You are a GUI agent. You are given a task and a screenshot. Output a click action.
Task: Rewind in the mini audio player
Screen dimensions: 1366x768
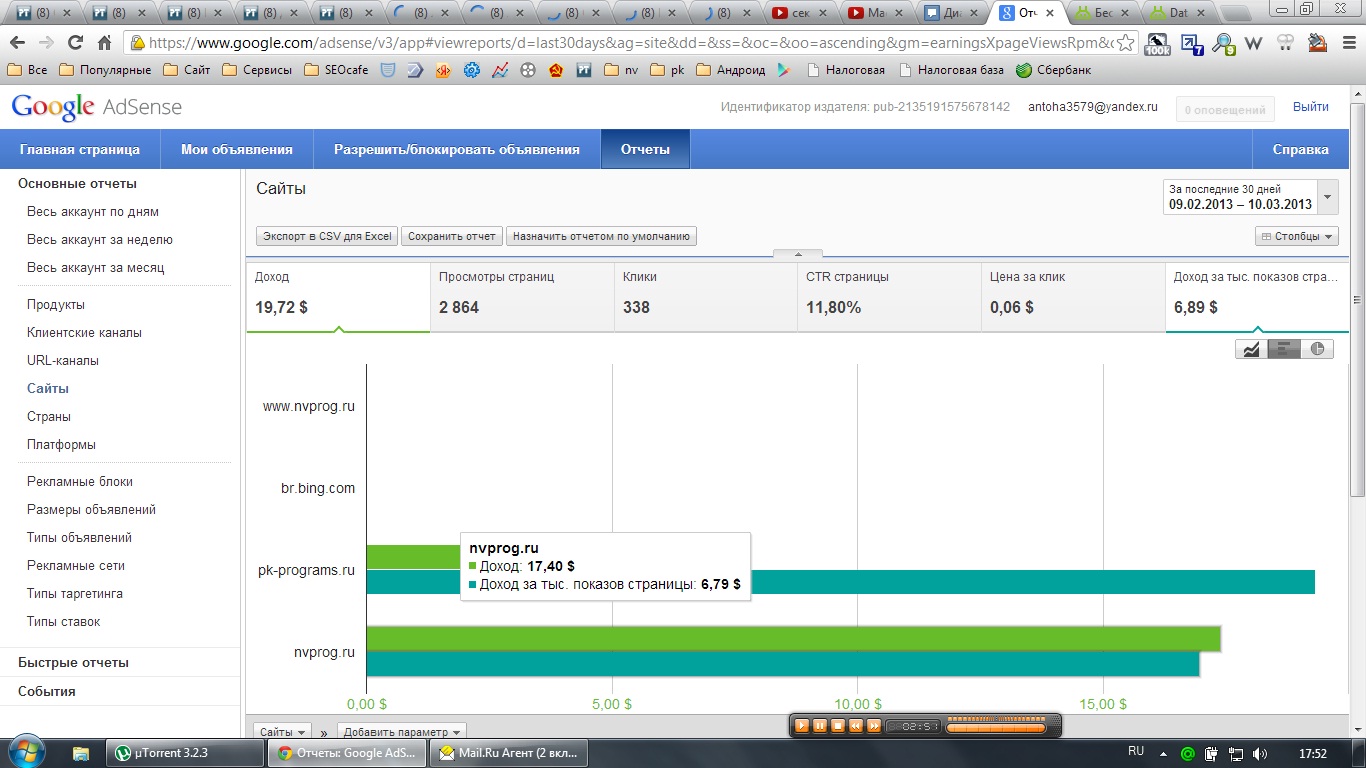click(x=856, y=726)
